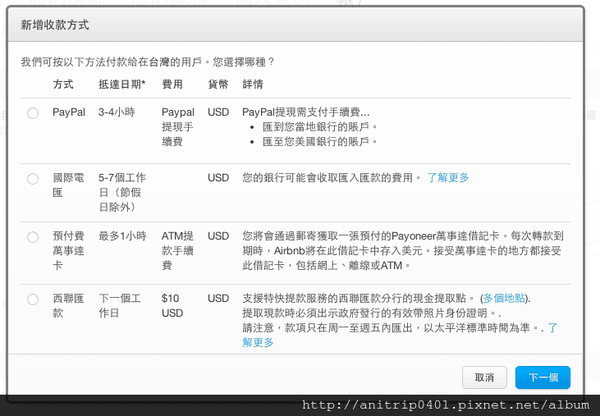Click USD currency in the PayPal row

(x=218, y=112)
